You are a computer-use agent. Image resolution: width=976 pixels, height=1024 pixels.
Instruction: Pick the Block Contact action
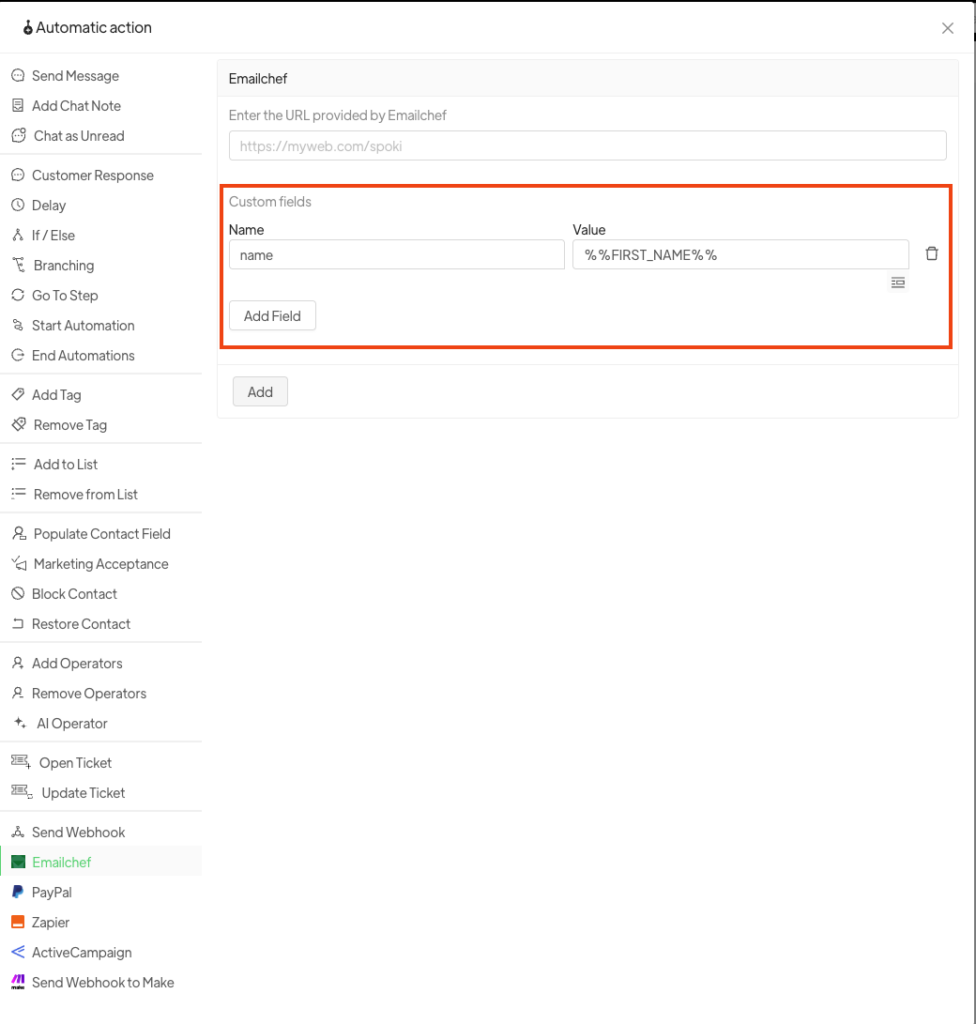coord(74,594)
